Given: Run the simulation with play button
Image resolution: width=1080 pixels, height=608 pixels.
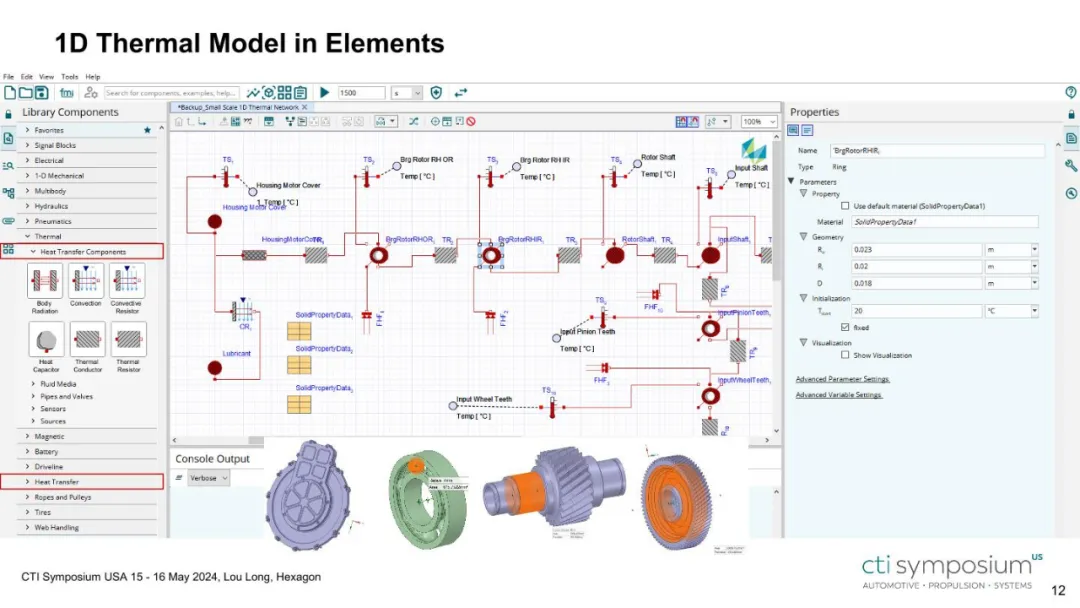Looking at the screenshot, I should (x=324, y=92).
